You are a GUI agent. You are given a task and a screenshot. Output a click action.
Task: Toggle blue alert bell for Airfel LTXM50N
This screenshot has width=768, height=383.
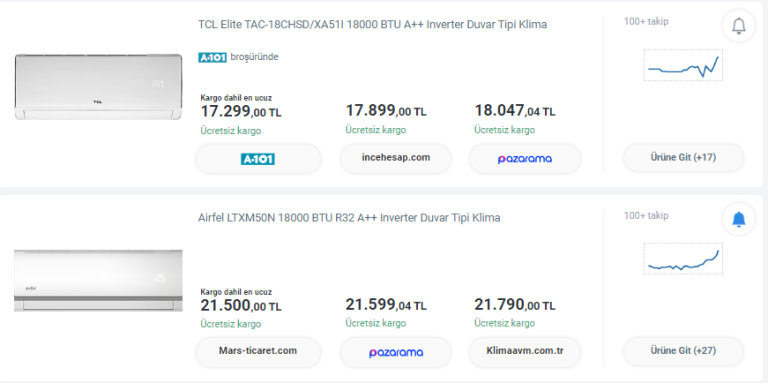[738, 219]
